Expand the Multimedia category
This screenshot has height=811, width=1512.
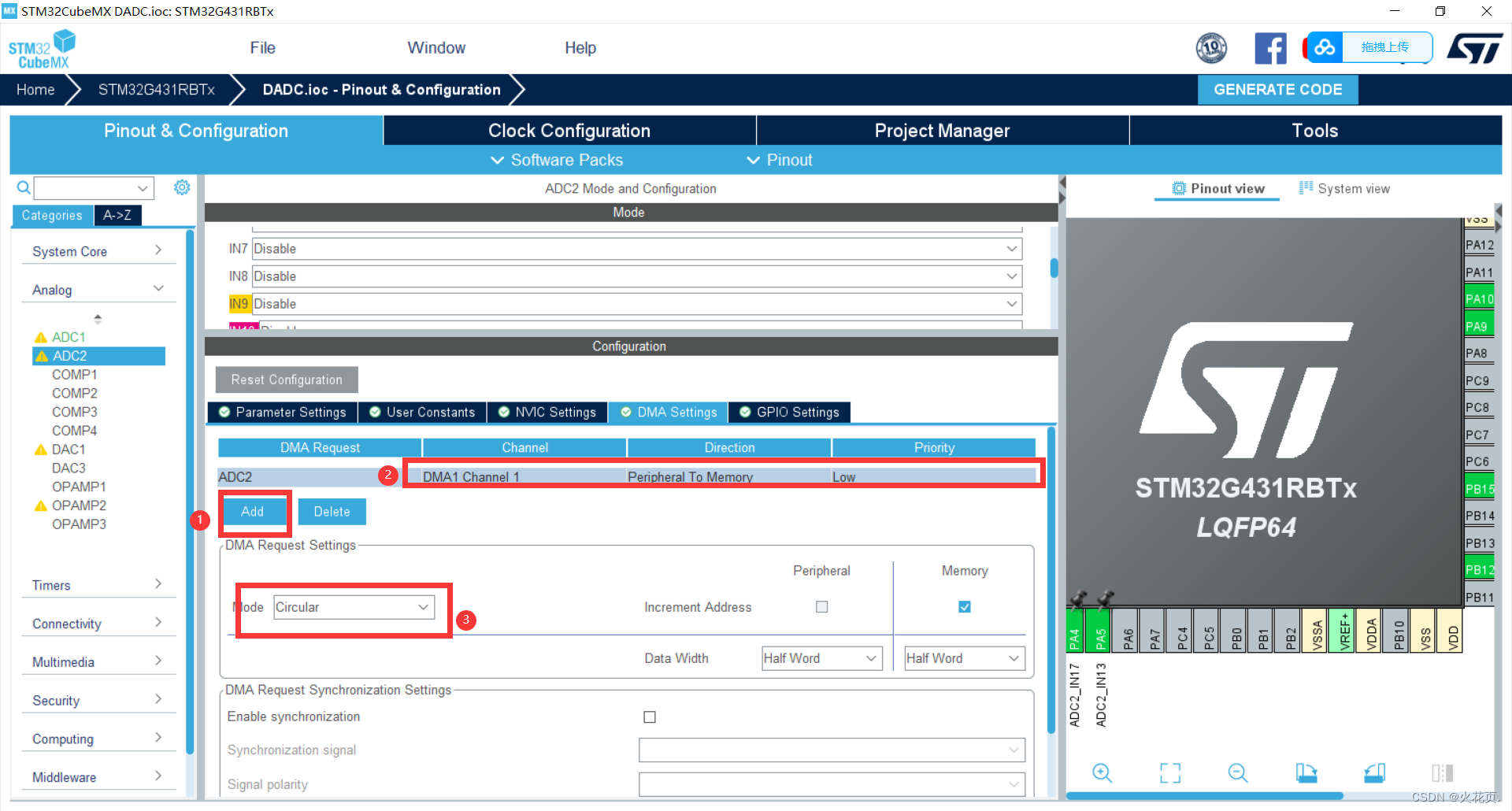pyautogui.click(x=98, y=662)
